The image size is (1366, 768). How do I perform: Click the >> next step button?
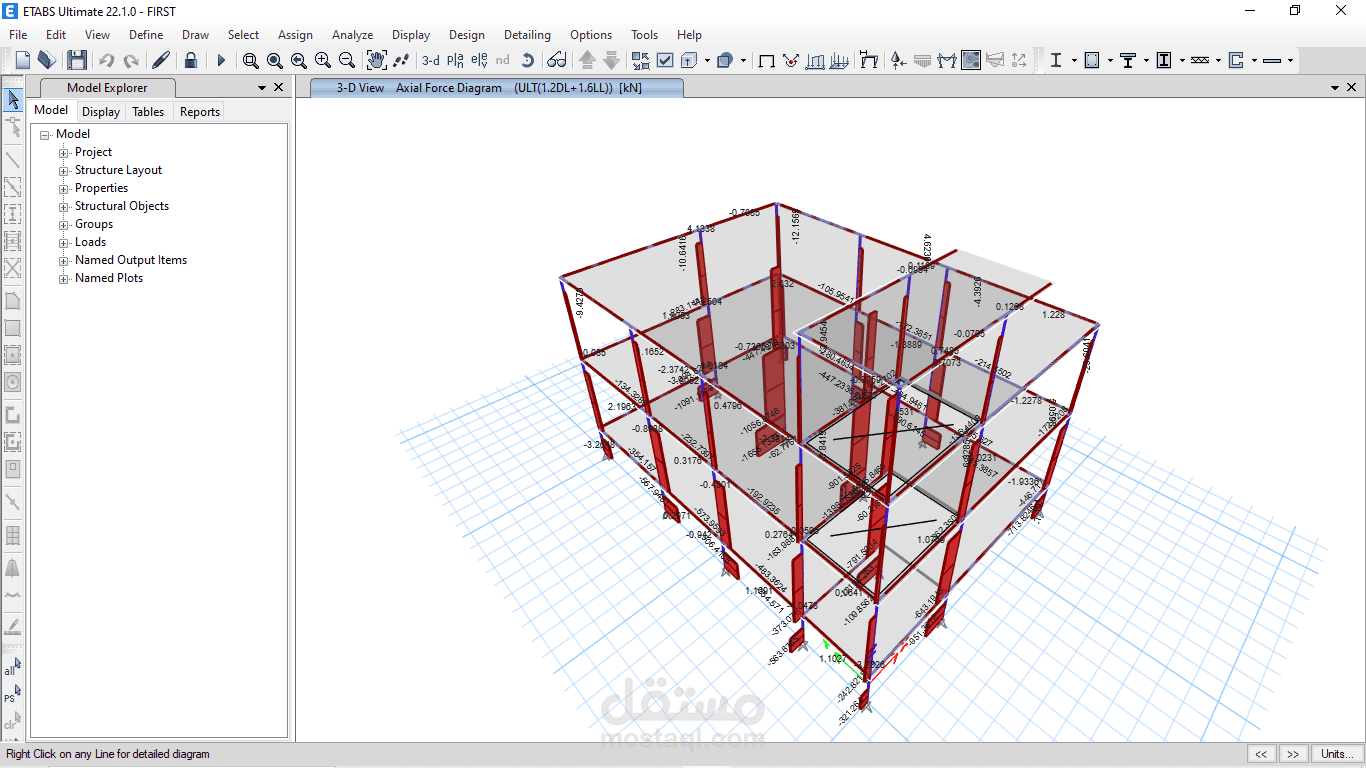(x=1293, y=754)
